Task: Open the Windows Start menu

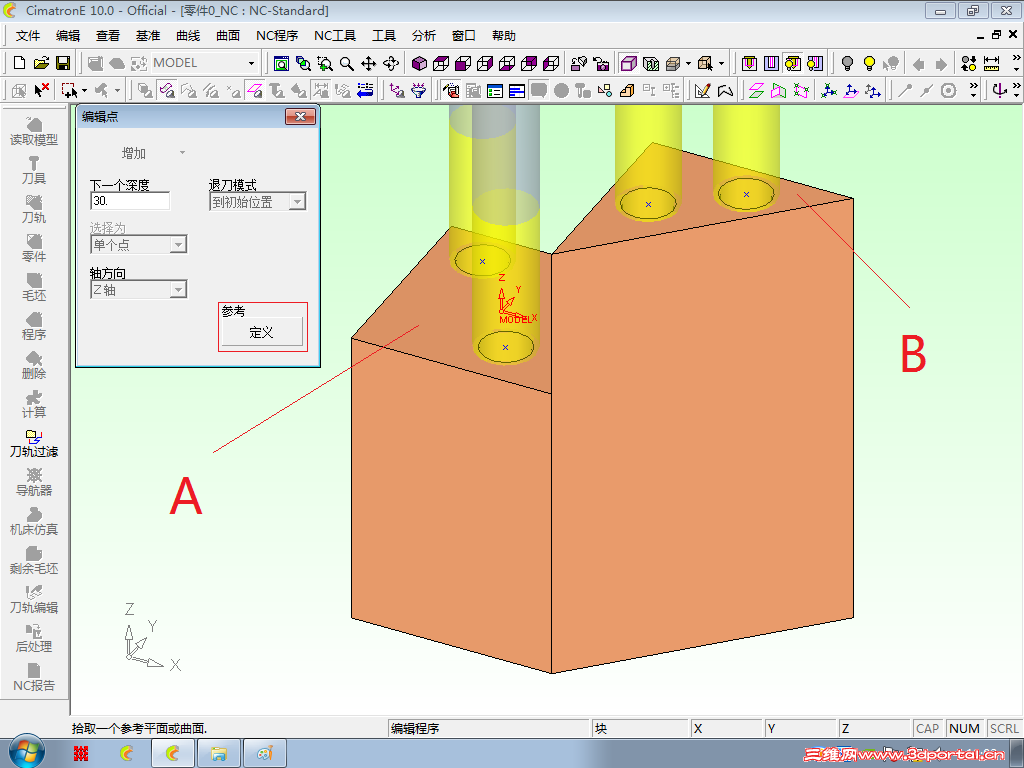Action: pyautogui.click(x=27, y=752)
